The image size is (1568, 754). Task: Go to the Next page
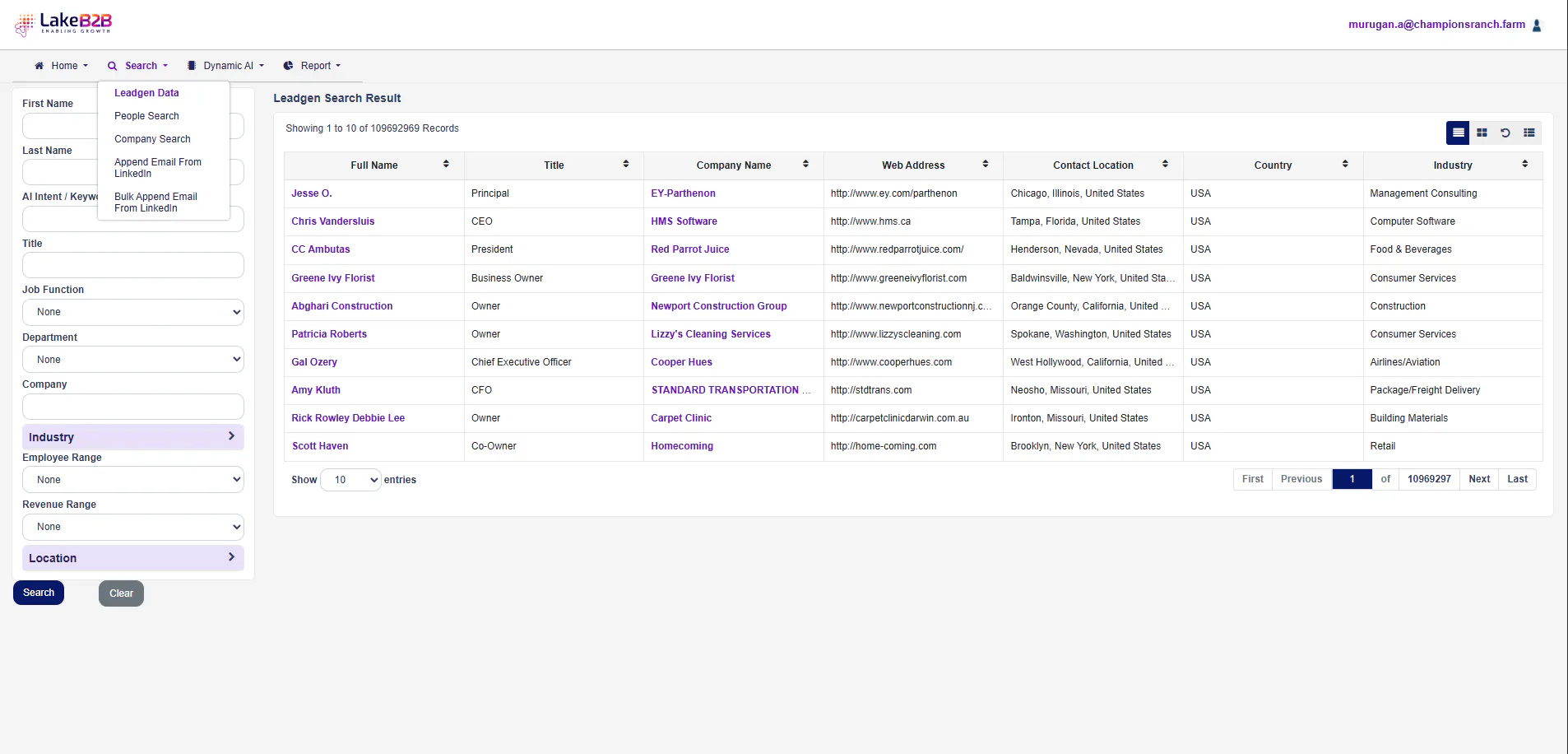[1479, 479]
